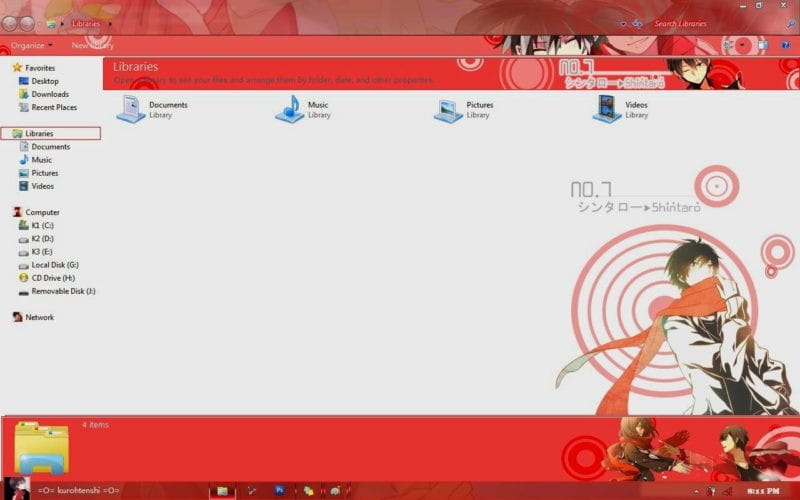Click the Photoshop icon in the taskbar
This screenshot has height=500, width=800.
tap(281, 490)
